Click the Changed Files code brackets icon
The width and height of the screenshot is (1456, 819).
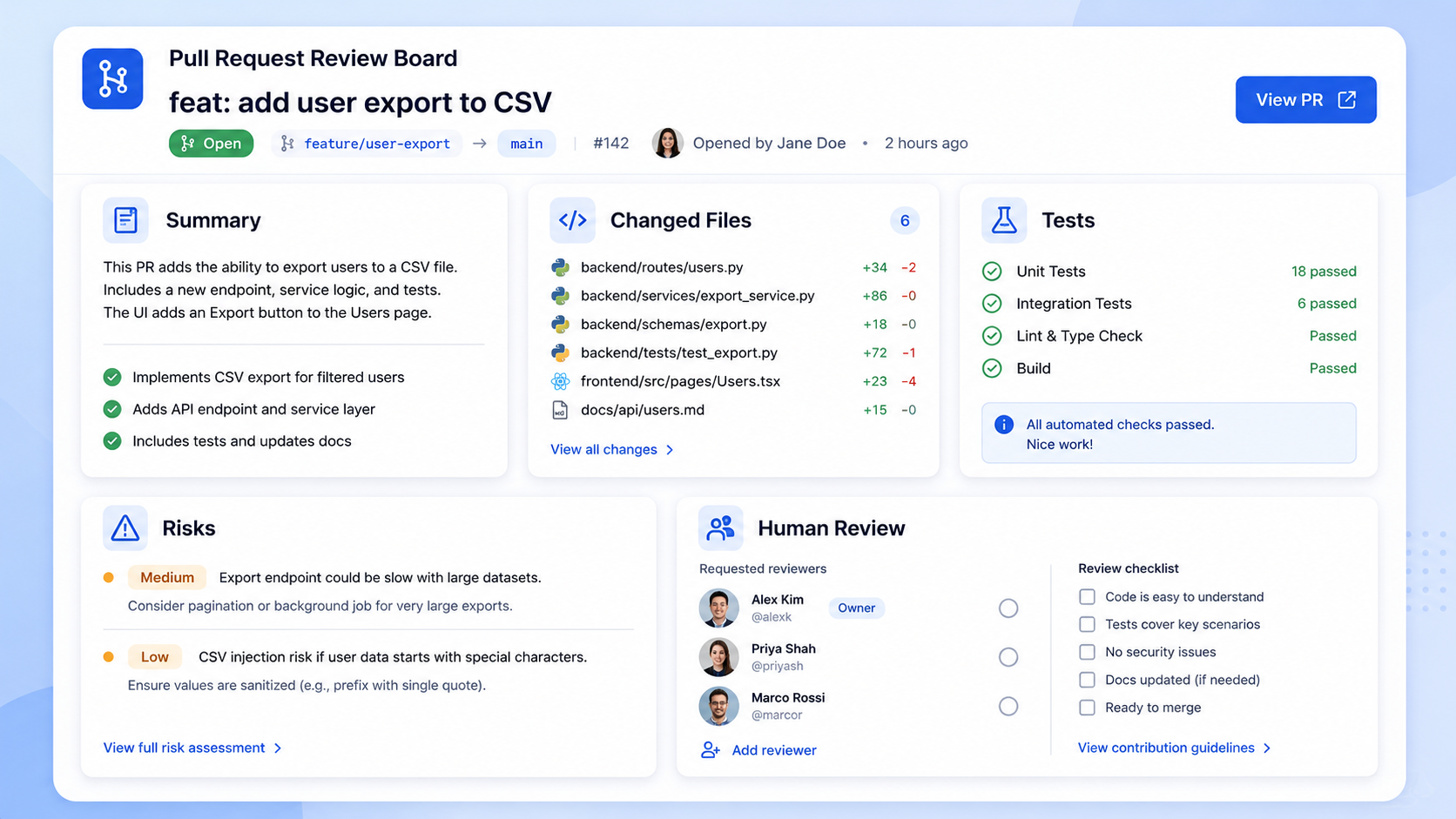coord(572,220)
